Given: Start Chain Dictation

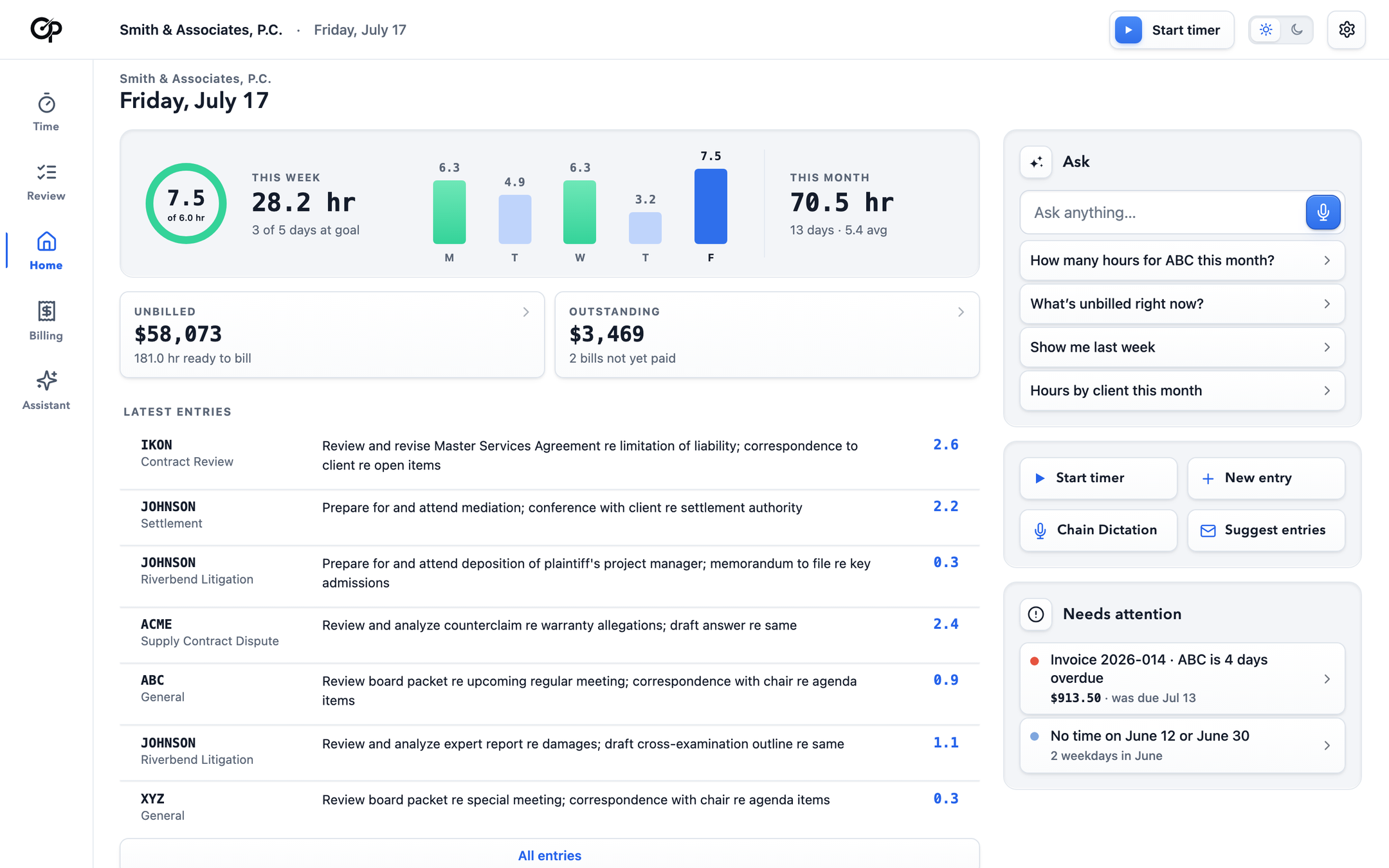Looking at the screenshot, I should click(1098, 530).
